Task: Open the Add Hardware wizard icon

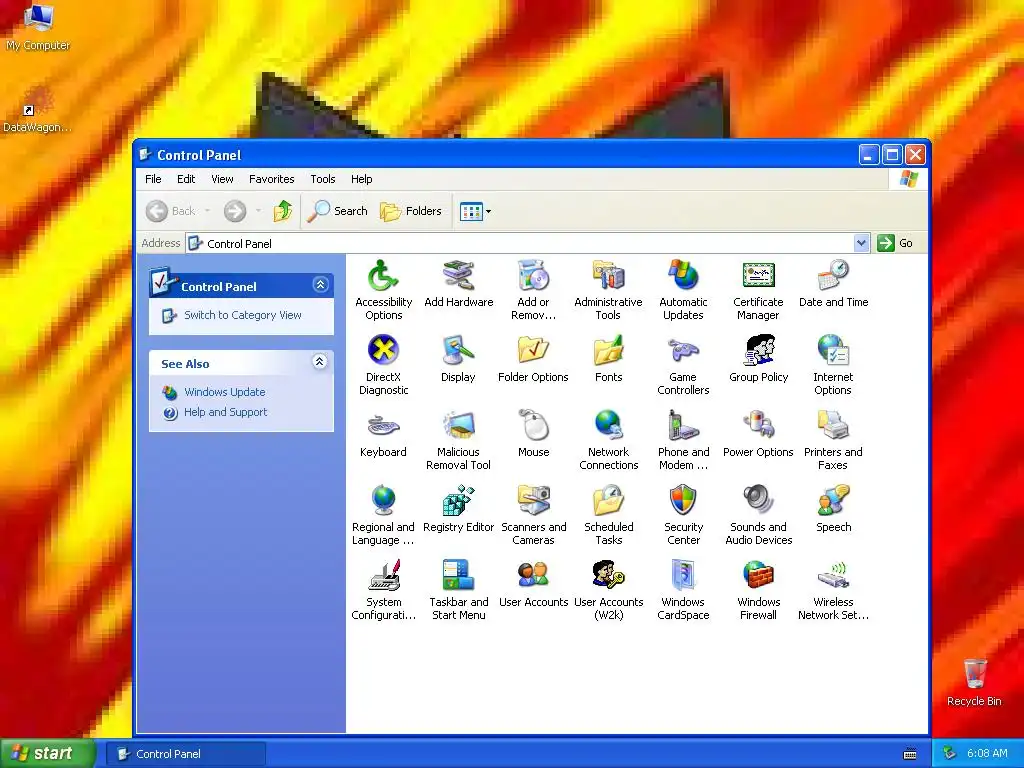Action: (458, 276)
